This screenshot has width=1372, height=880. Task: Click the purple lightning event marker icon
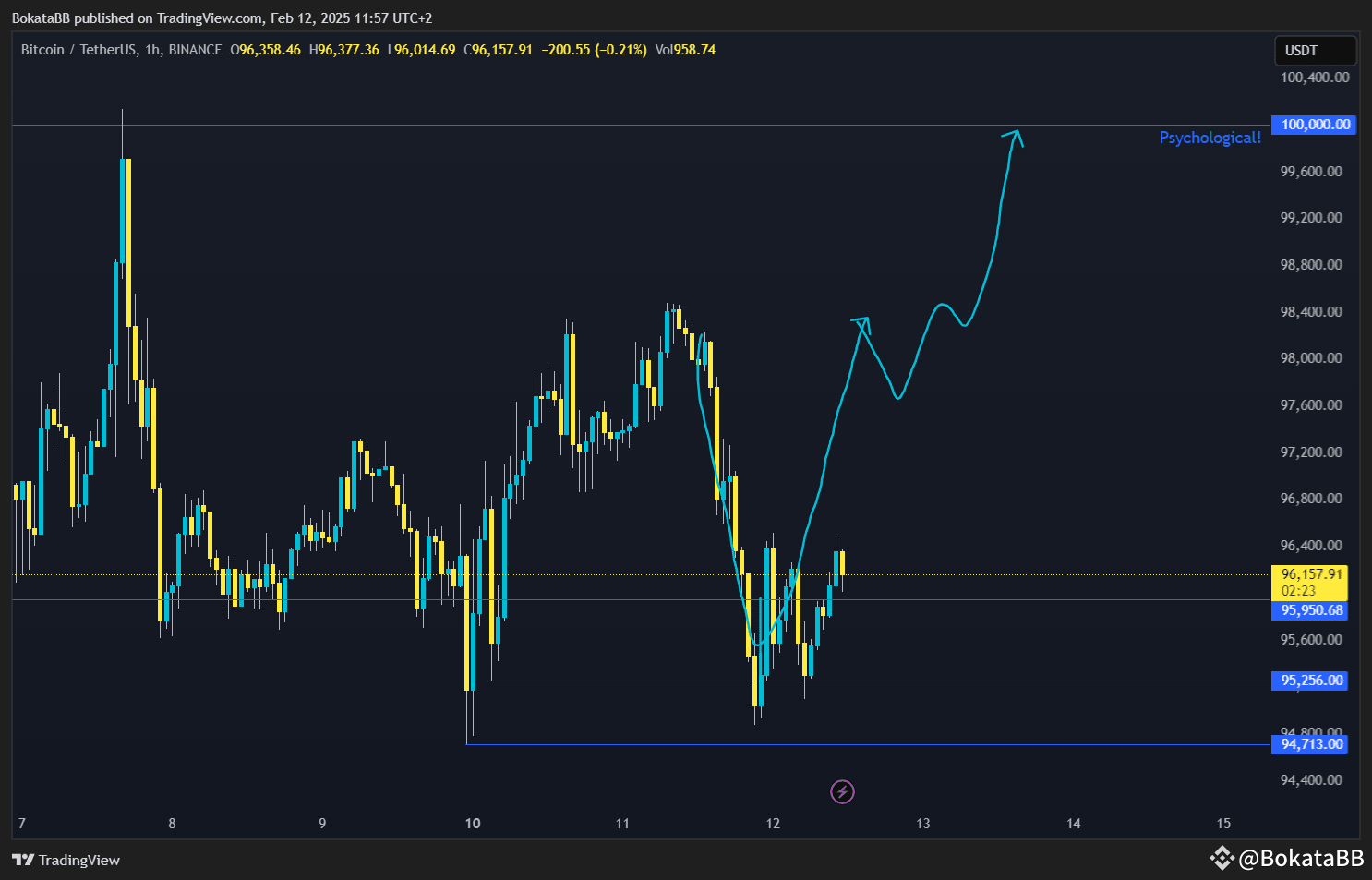(x=841, y=791)
